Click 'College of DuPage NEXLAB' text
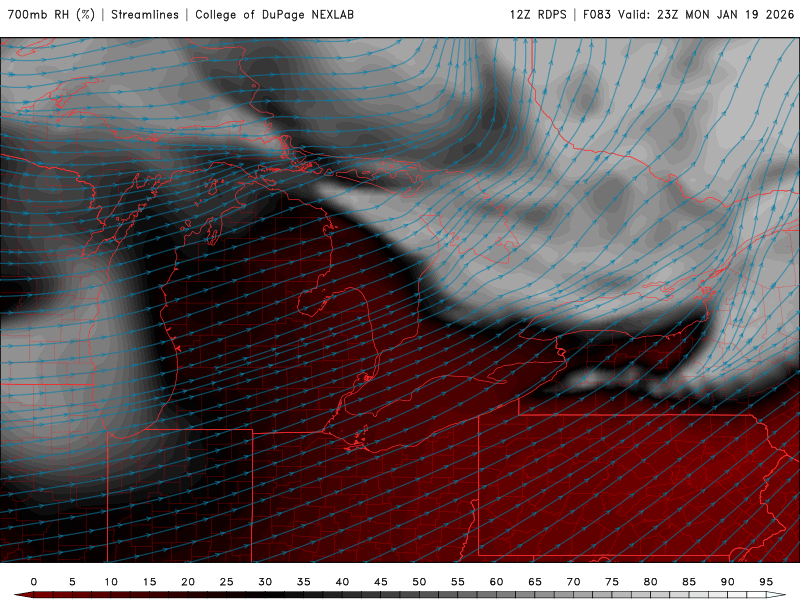The width and height of the screenshot is (800, 600). point(274,15)
